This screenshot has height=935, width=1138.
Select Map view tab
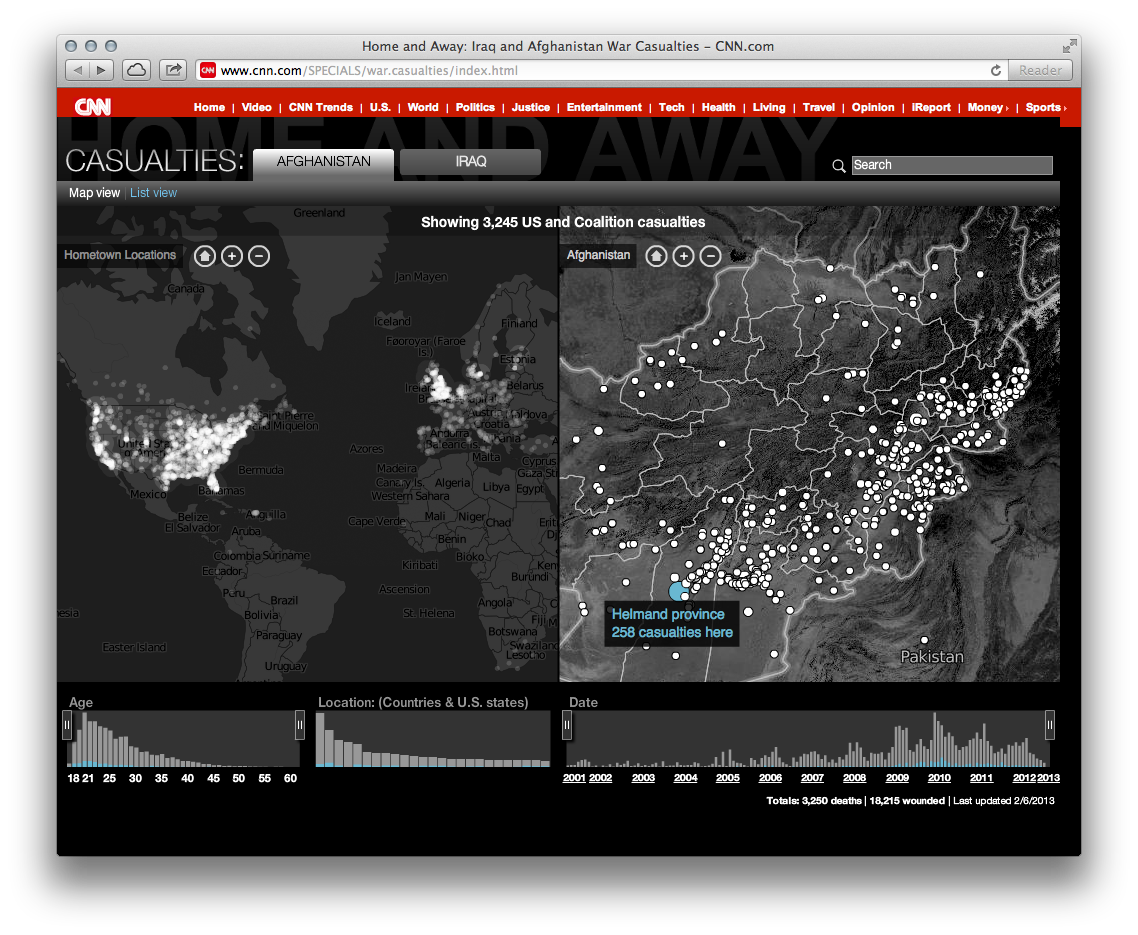coord(93,192)
